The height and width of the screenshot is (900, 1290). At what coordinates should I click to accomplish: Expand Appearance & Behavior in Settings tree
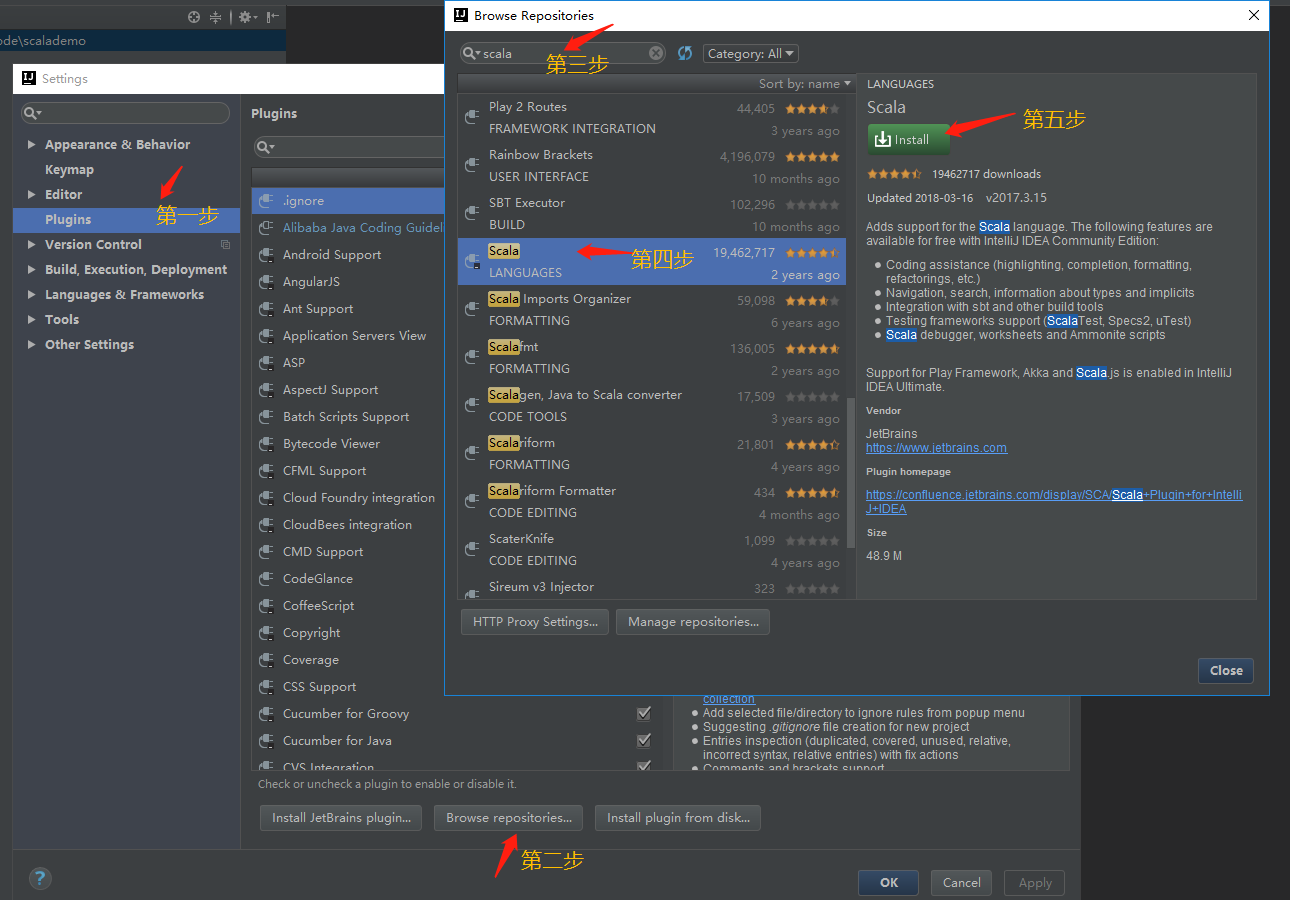(32, 144)
